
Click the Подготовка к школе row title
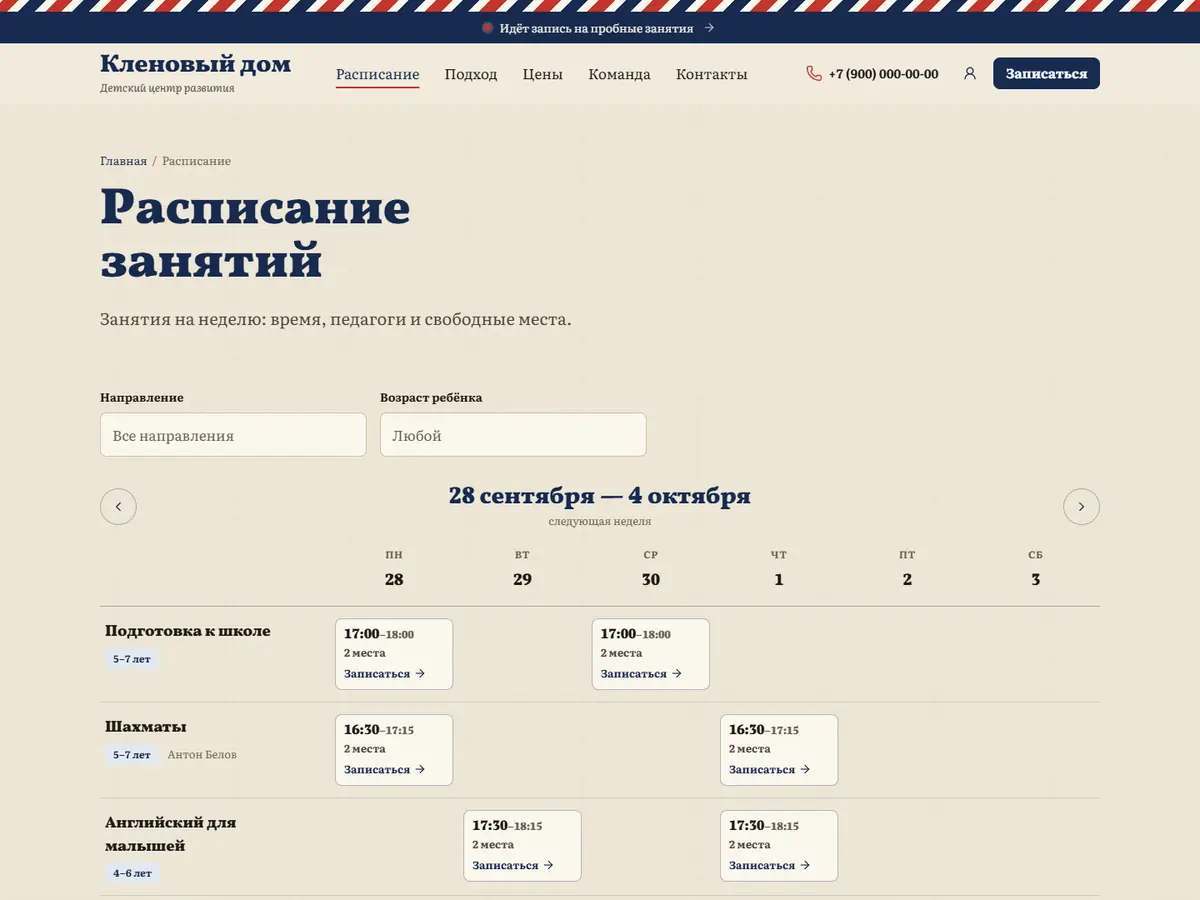[x=188, y=631]
